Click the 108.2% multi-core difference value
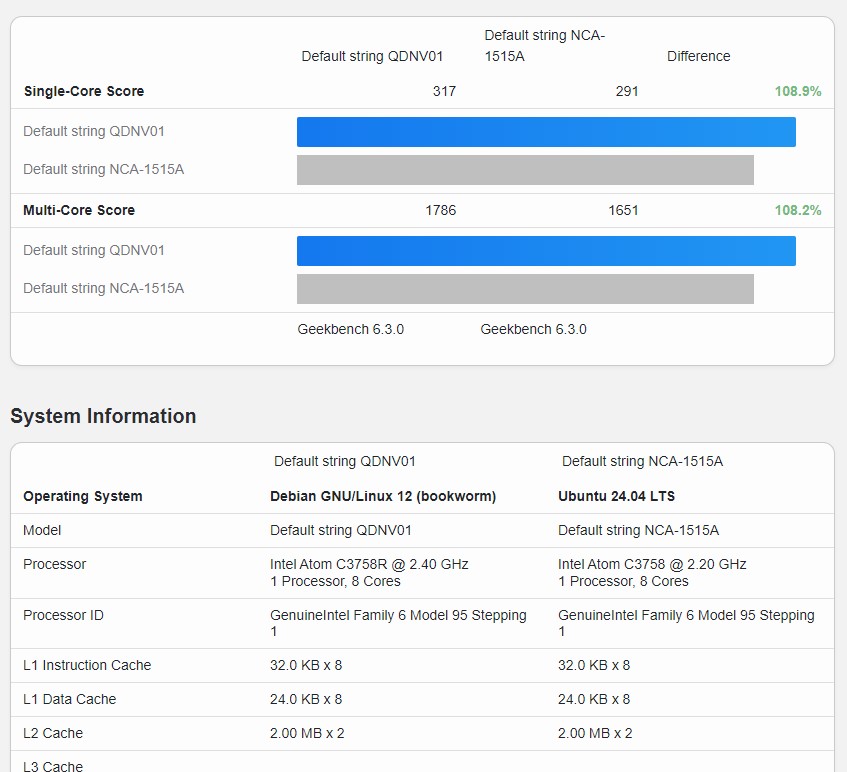Viewport: 847px width, 772px height. 797,210
